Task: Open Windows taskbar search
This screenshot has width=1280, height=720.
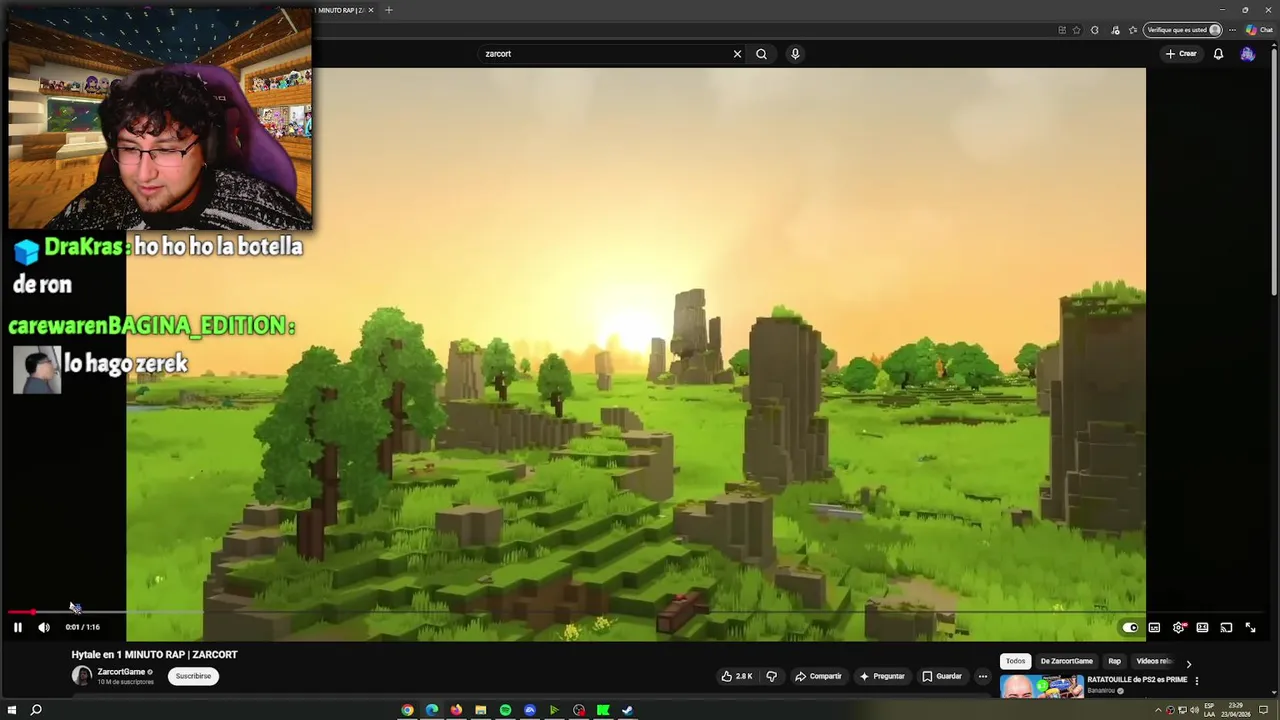Action: tap(36, 710)
